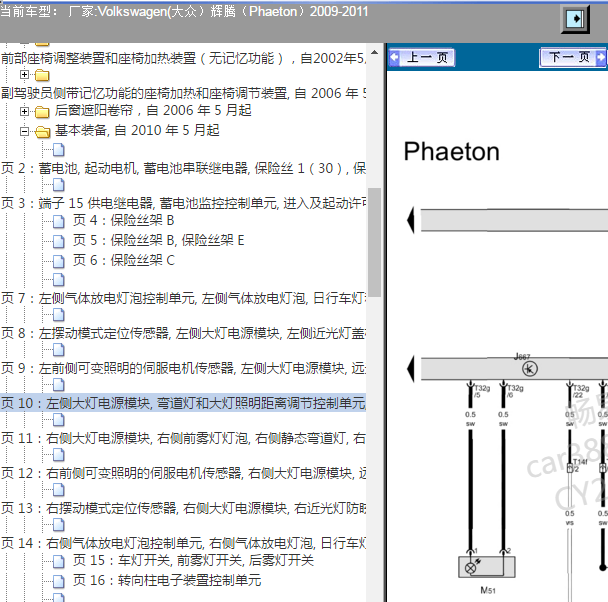Screen dimensions: 608x602
Task: Open page 15 车灯开关 document icon
Action: (59, 561)
